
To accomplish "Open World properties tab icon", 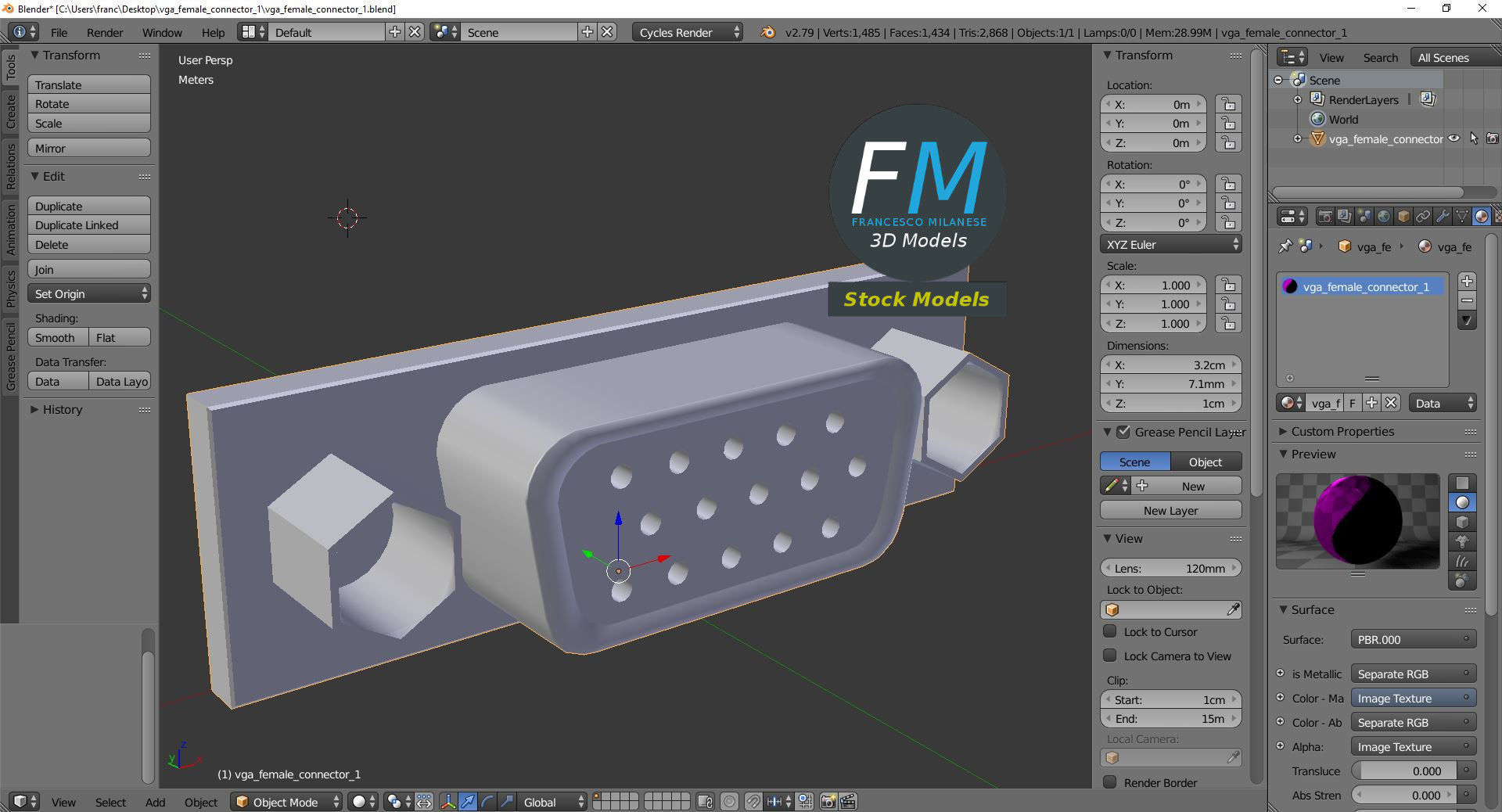I will coord(1384,217).
